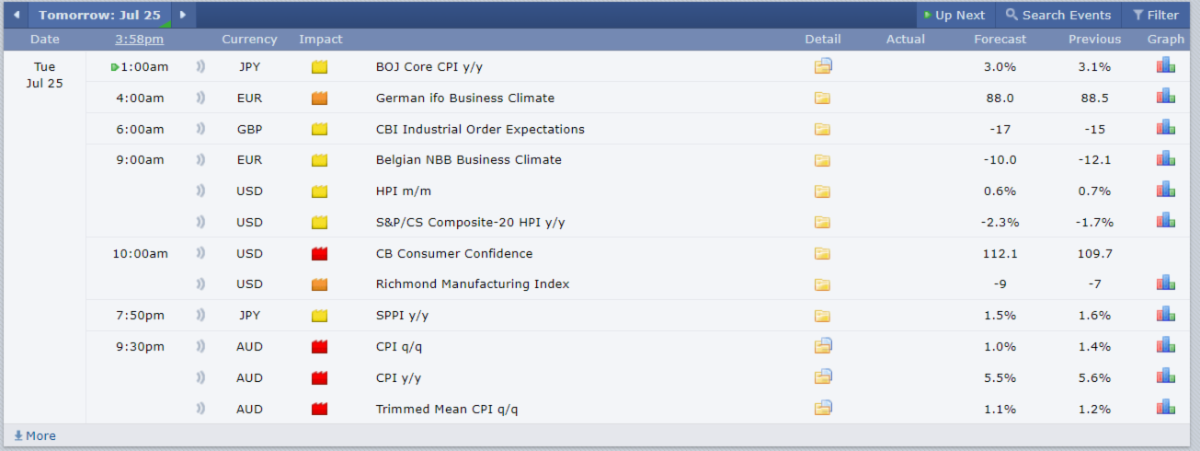Go to next day arrow

pos(182,15)
